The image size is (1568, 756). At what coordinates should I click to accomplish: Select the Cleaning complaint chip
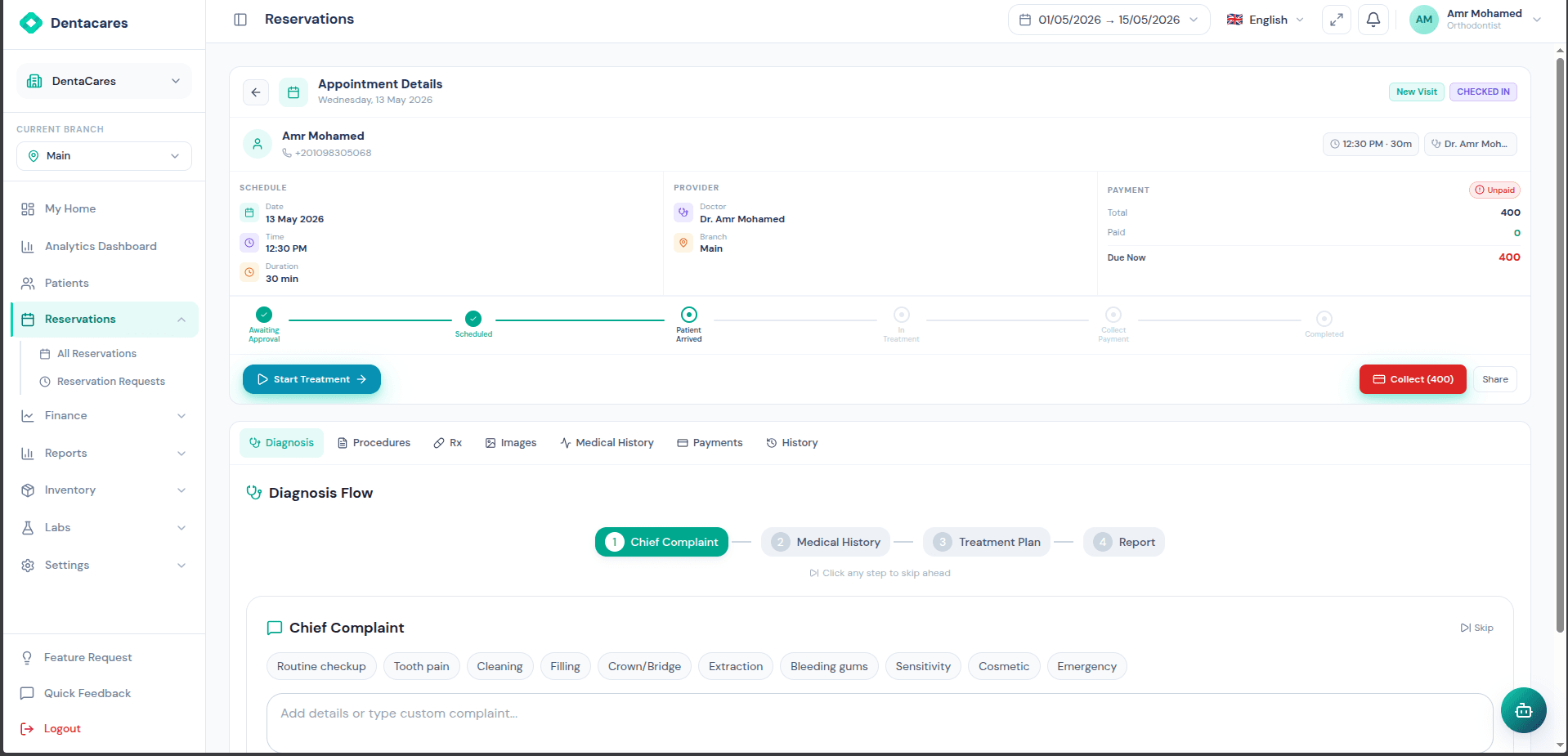[x=500, y=667]
